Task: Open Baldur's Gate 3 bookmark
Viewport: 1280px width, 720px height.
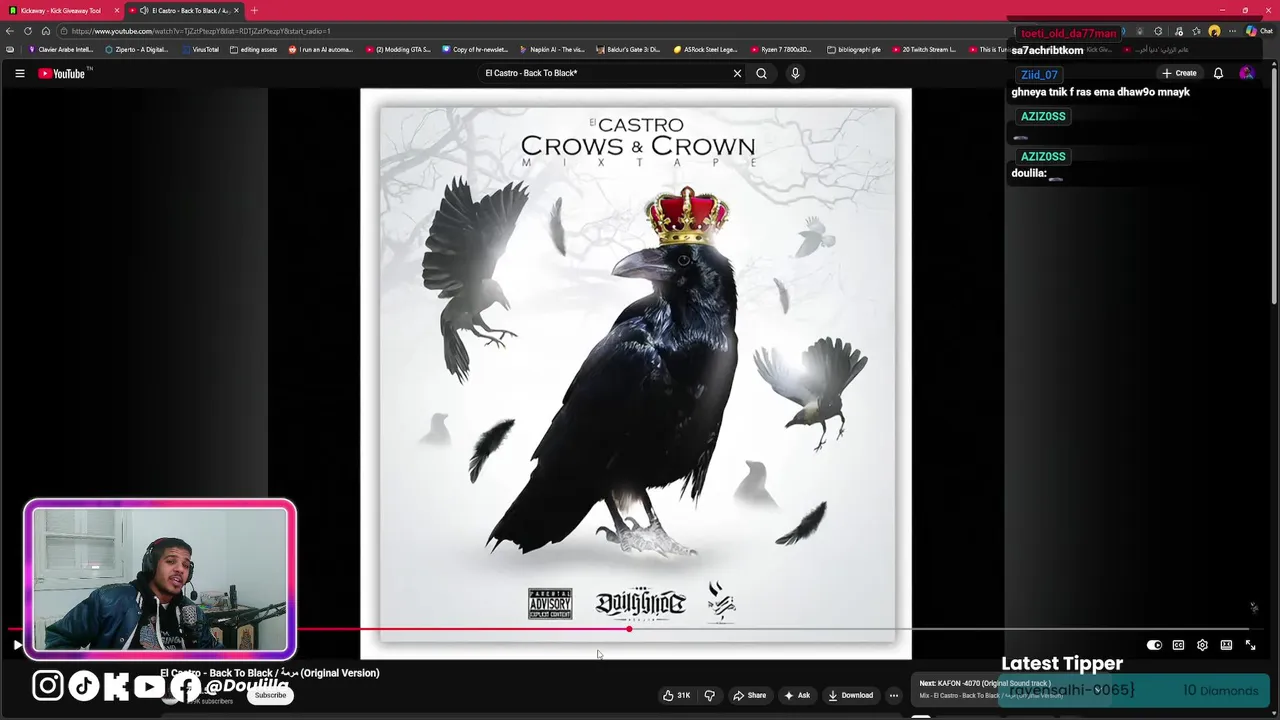Action: (628, 49)
